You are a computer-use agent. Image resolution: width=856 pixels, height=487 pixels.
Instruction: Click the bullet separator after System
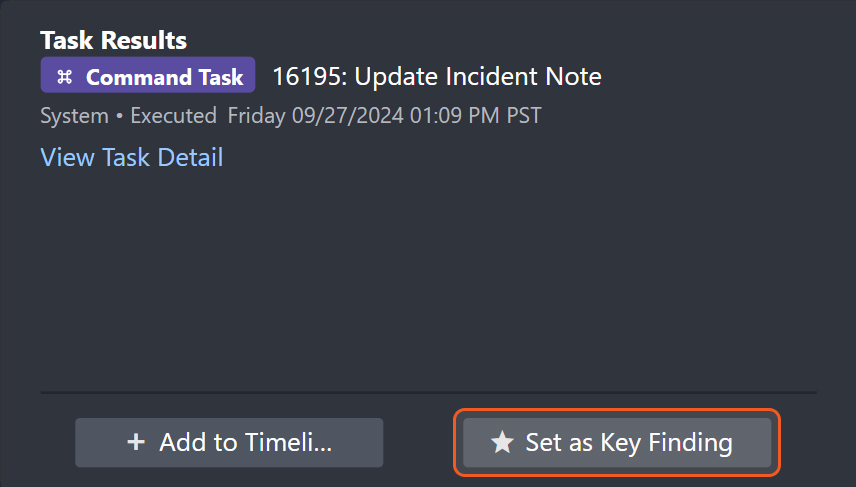click(119, 116)
